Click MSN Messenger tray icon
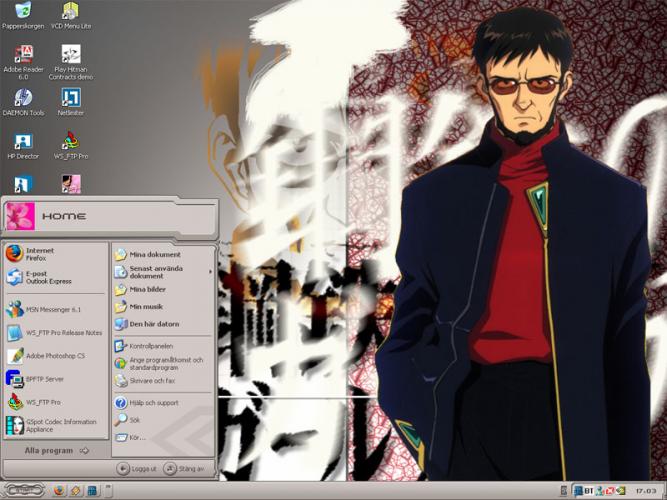 (600, 491)
